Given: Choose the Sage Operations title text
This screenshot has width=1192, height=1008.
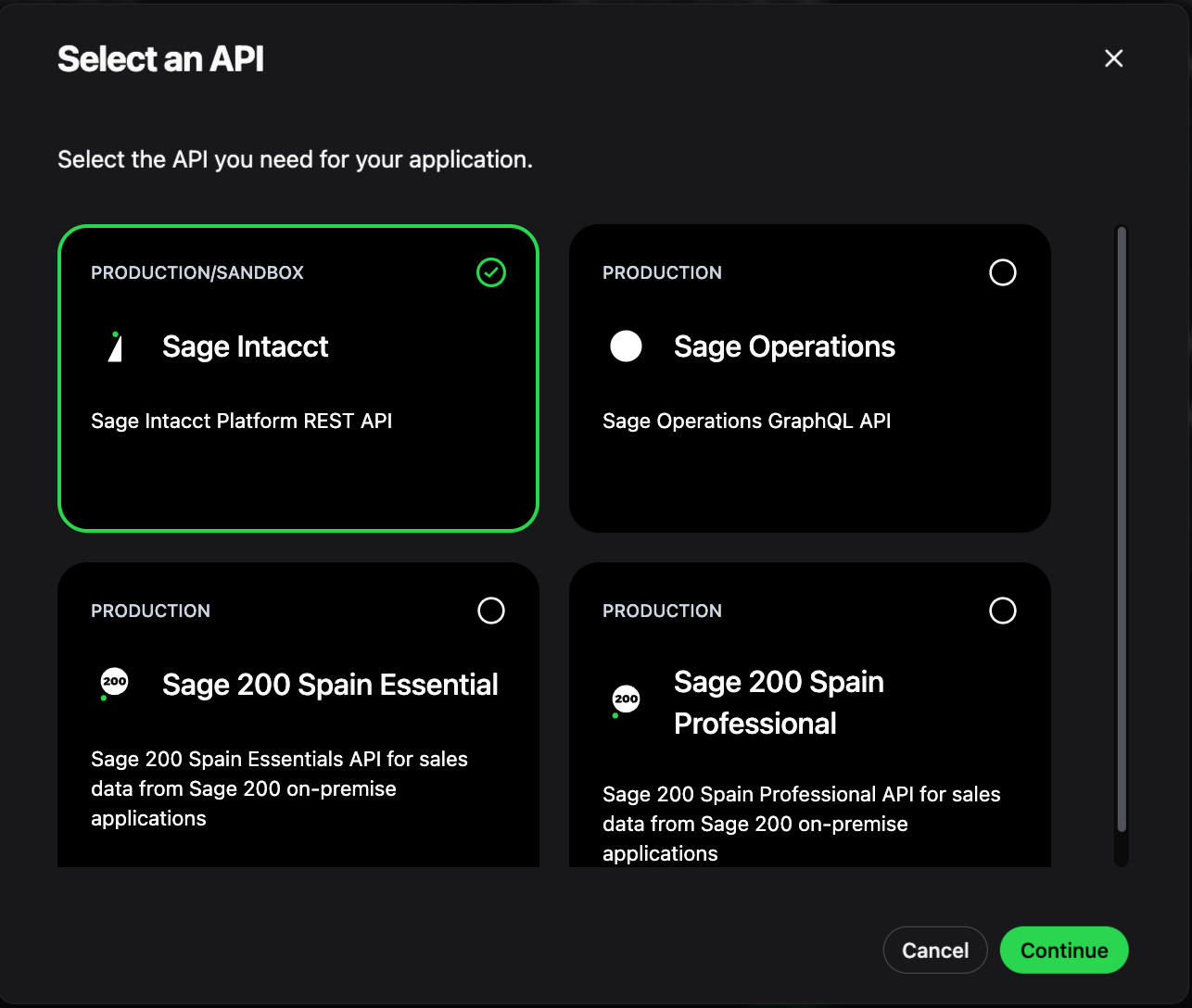Looking at the screenshot, I should point(784,346).
